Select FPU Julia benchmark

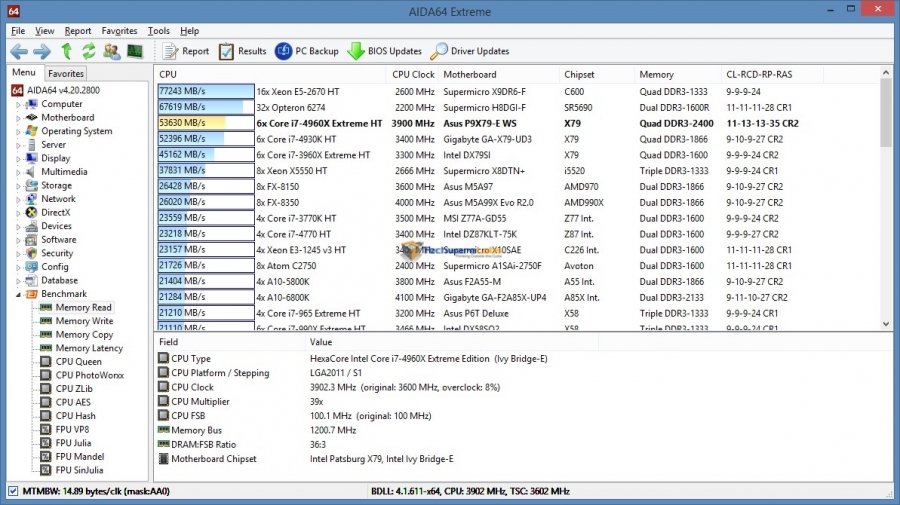point(73,443)
